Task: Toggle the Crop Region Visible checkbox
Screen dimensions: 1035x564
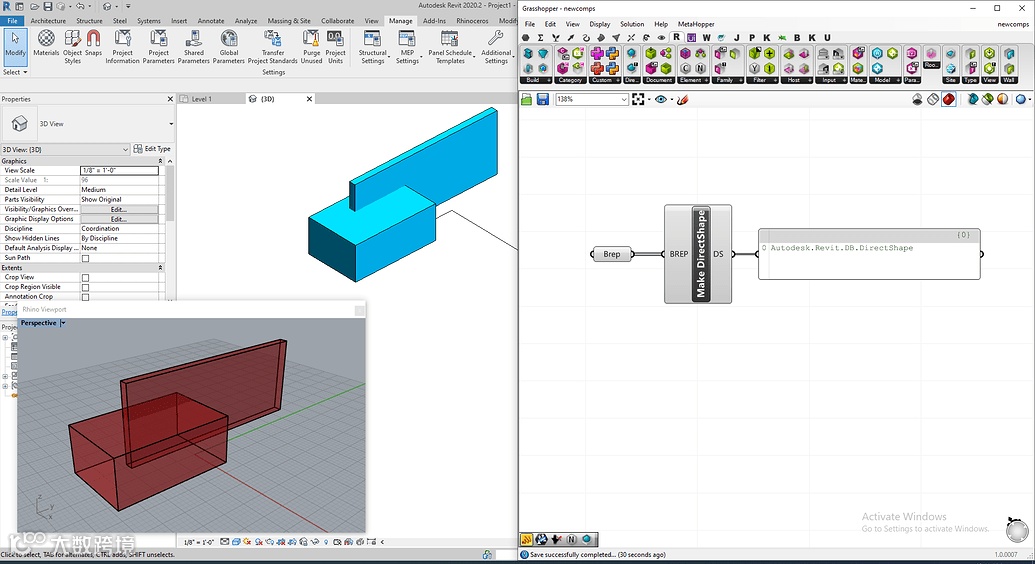Action: [x=85, y=287]
